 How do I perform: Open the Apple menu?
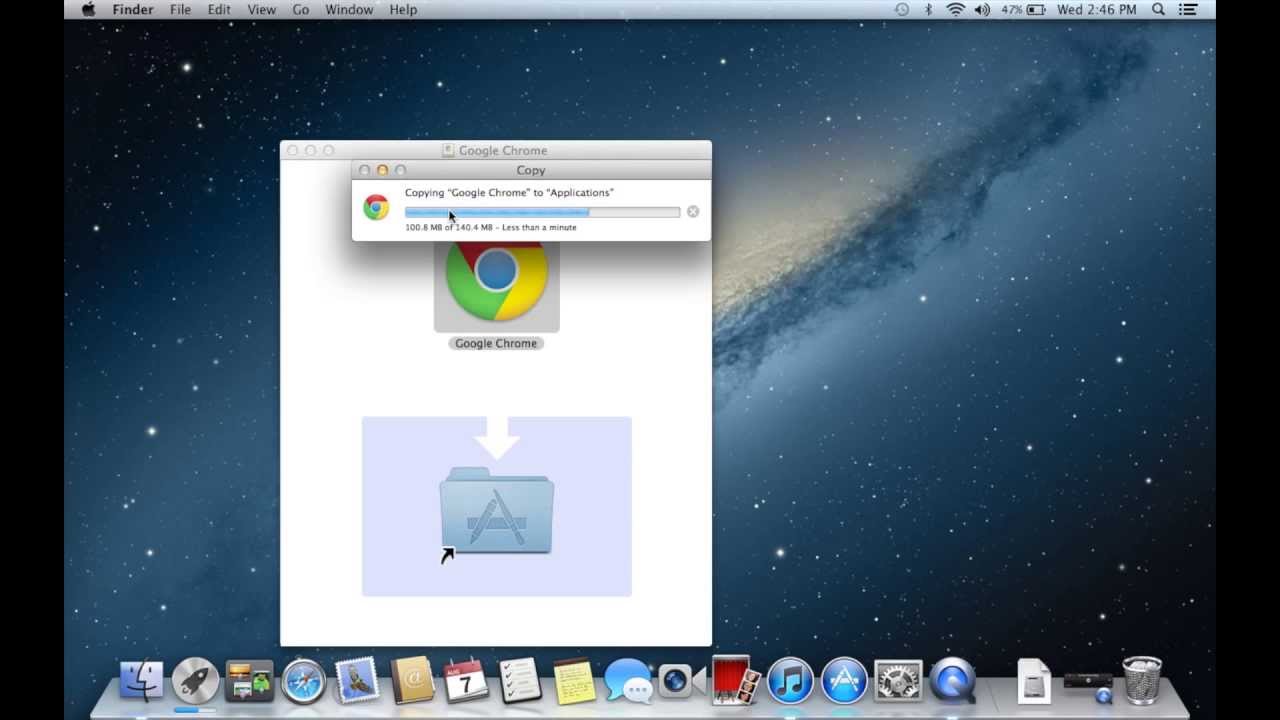click(x=88, y=10)
